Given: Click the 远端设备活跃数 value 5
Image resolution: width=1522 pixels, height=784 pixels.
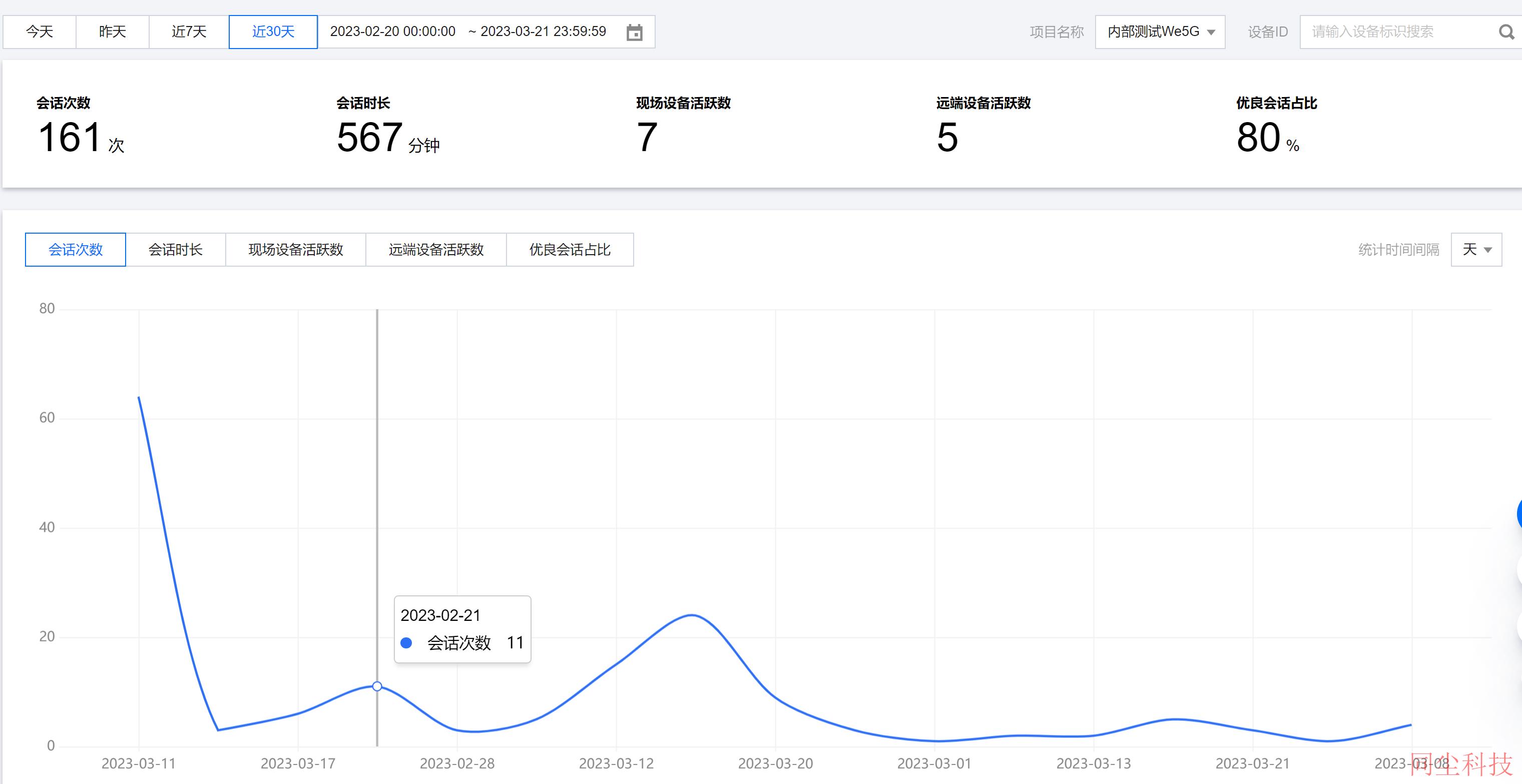Looking at the screenshot, I should click(x=947, y=138).
